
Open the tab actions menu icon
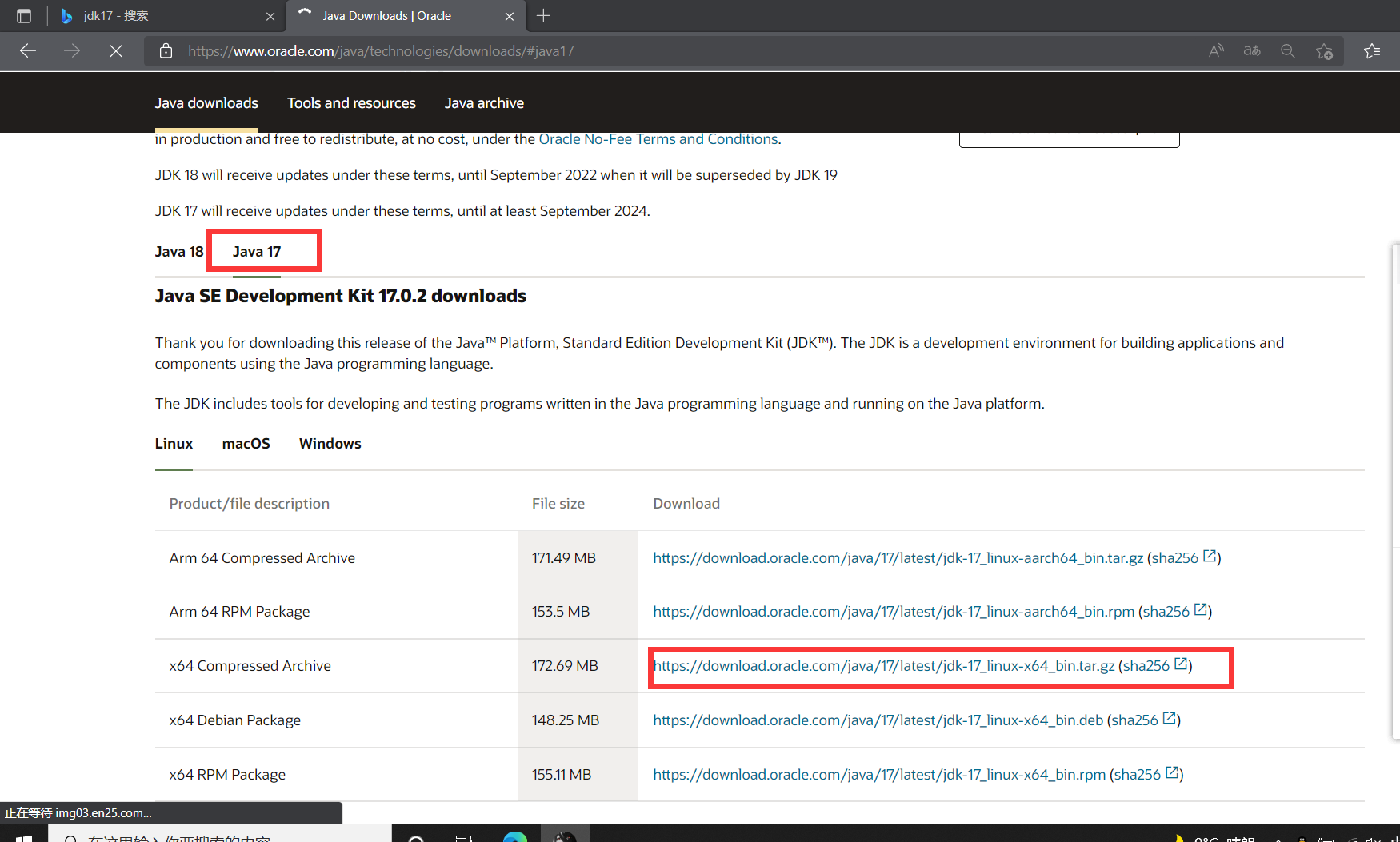(x=23, y=15)
